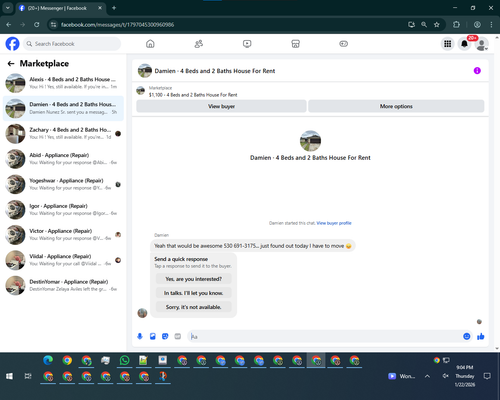The width and height of the screenshot is (500, 400).
Task: Open the taskbar clock showing 9:04 PM
Action: (465, 376)
